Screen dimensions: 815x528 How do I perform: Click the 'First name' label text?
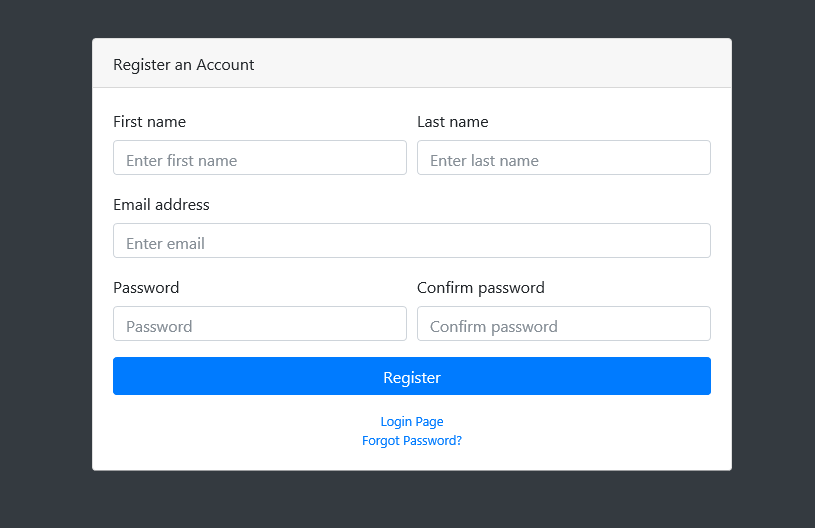150,122
